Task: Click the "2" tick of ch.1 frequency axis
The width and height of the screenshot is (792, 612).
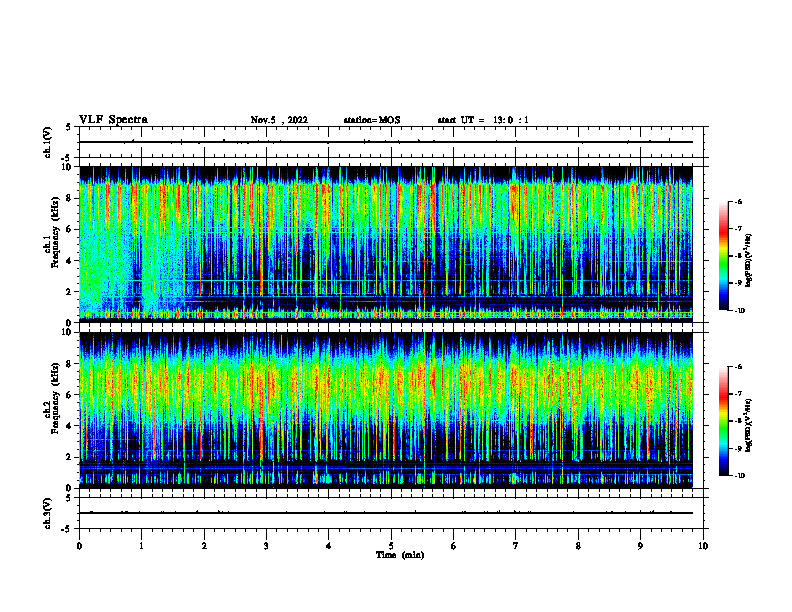Action: pyautogui.click(x=69, y=292)
